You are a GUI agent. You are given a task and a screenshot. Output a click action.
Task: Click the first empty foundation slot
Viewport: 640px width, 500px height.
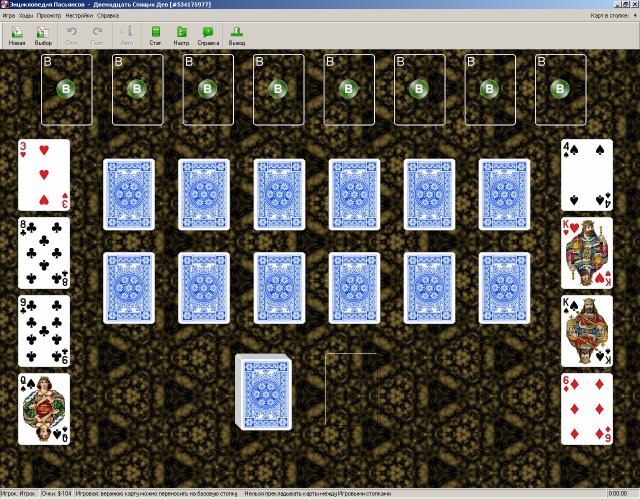pyautogui.click(x=67, y=89)
